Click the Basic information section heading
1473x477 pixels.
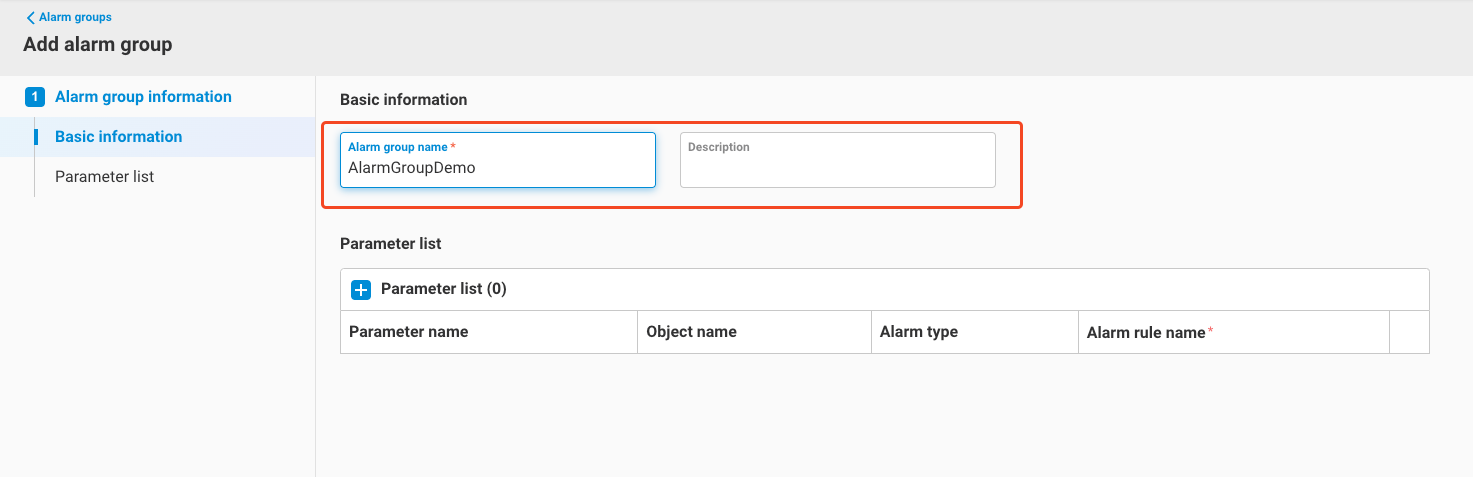point(403,100)
